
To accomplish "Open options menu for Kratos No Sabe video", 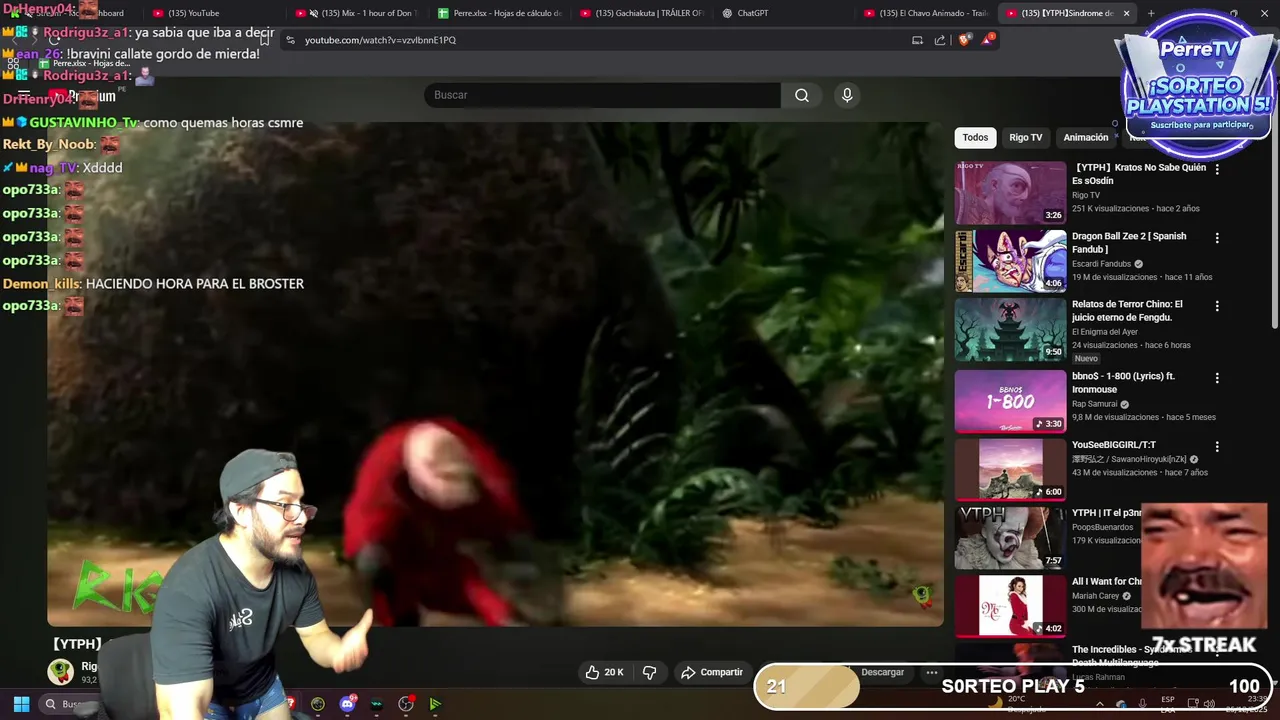I will click(x=1217, y=169).
